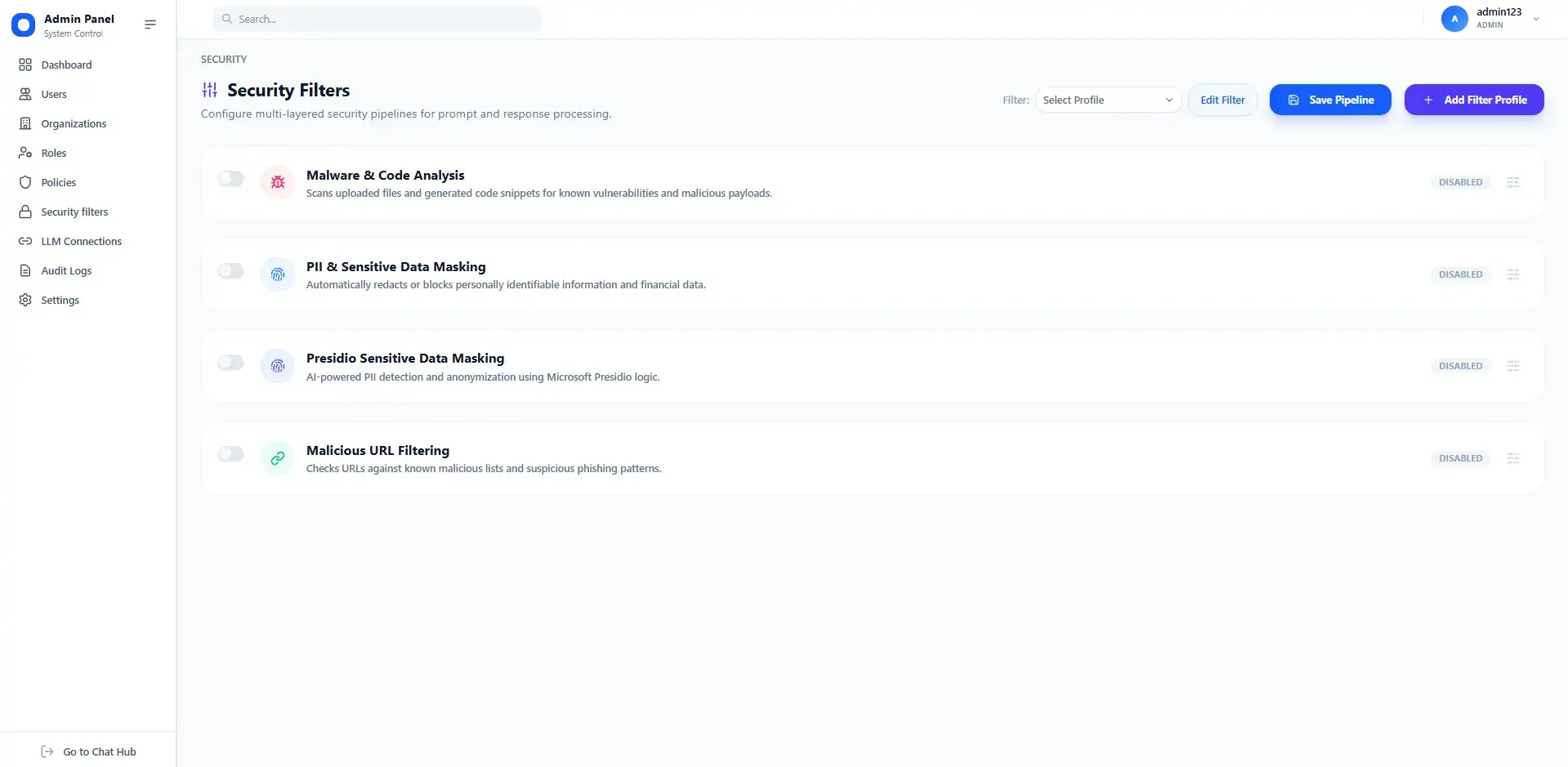Click the Presidio Sensitive Data Masking title
The image size is (1568, 767).
pos(405,358)
